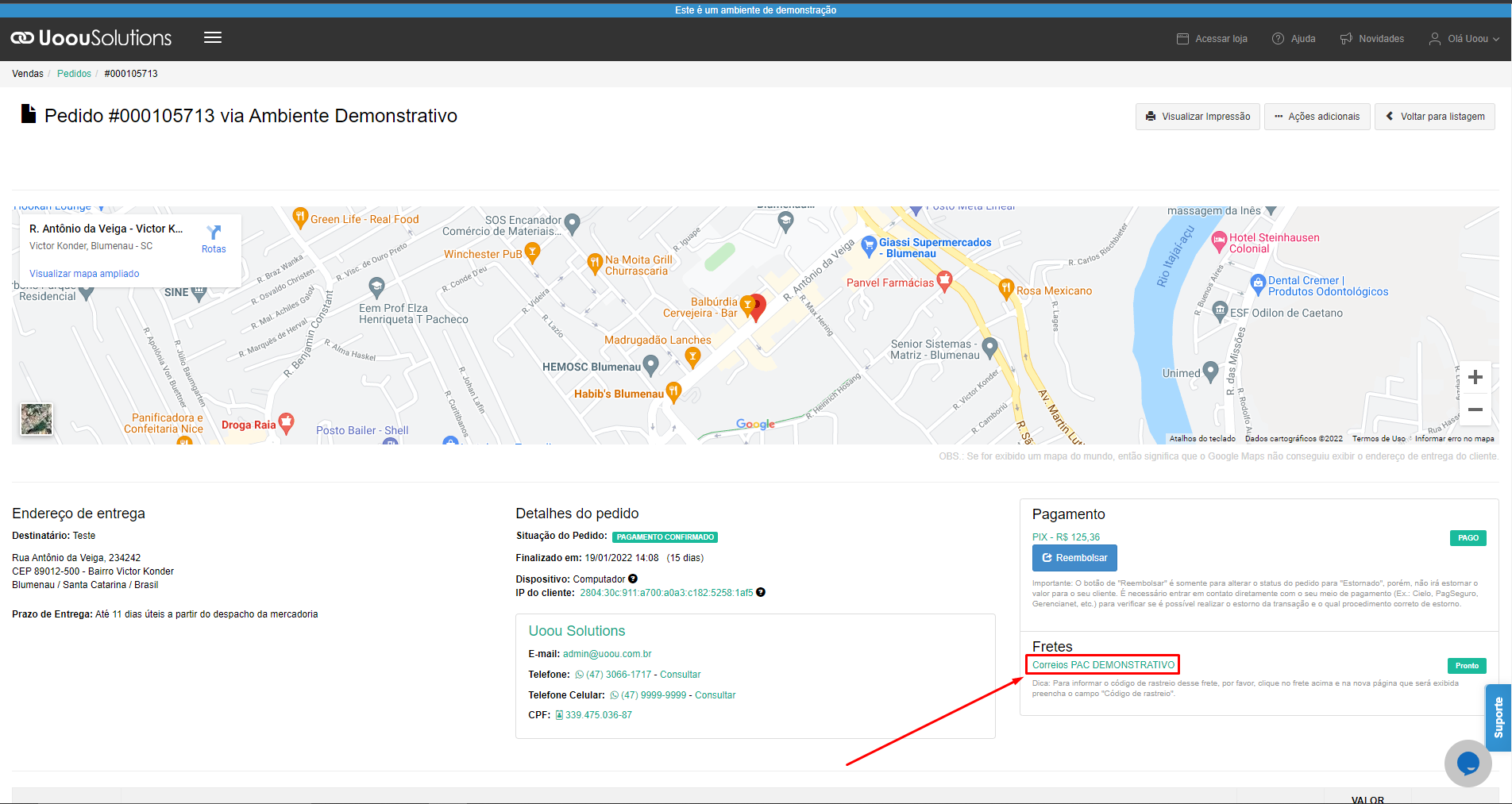The height and width of the screenshot is (804, 1512).
Task: Open the Ações adicionais dropdown
Action: coord(1317,117)
